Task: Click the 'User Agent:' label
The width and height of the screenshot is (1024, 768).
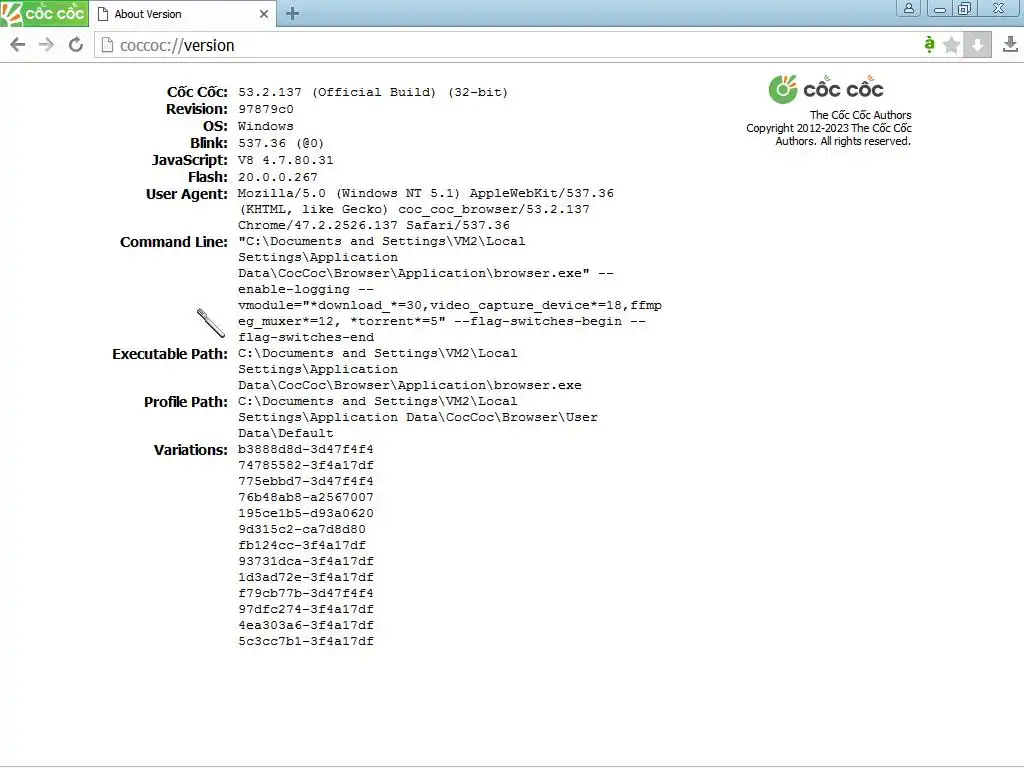Action: click(x=187, y=194)
